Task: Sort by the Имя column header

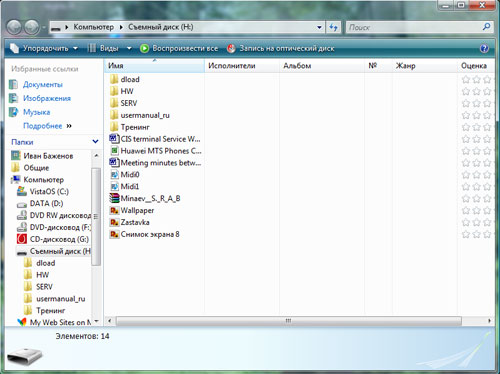Action: pyautogui.click(x=154, y=66)
